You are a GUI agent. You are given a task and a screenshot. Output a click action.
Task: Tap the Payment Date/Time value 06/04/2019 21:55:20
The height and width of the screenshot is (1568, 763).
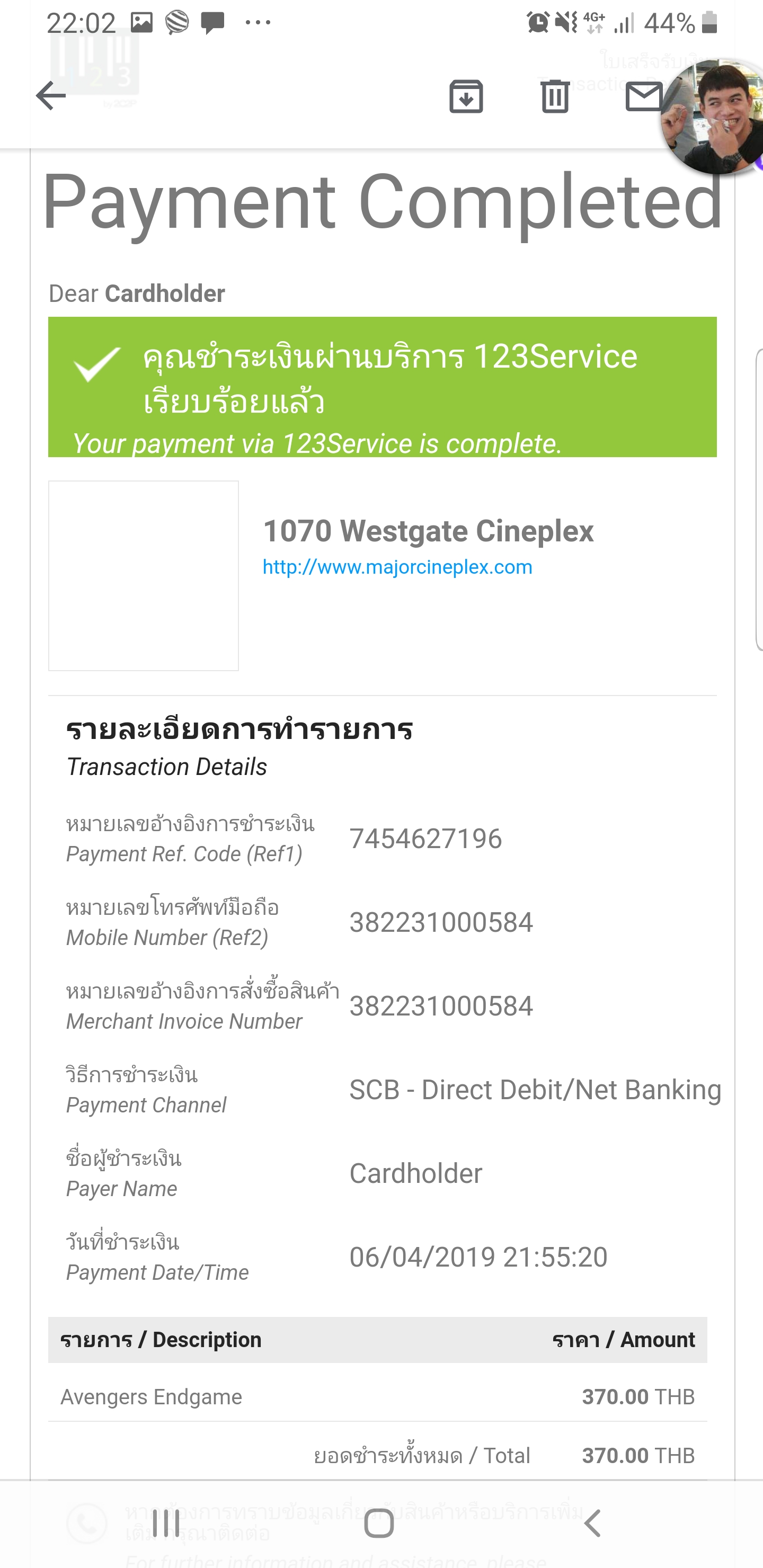[x=478, y=1257]
